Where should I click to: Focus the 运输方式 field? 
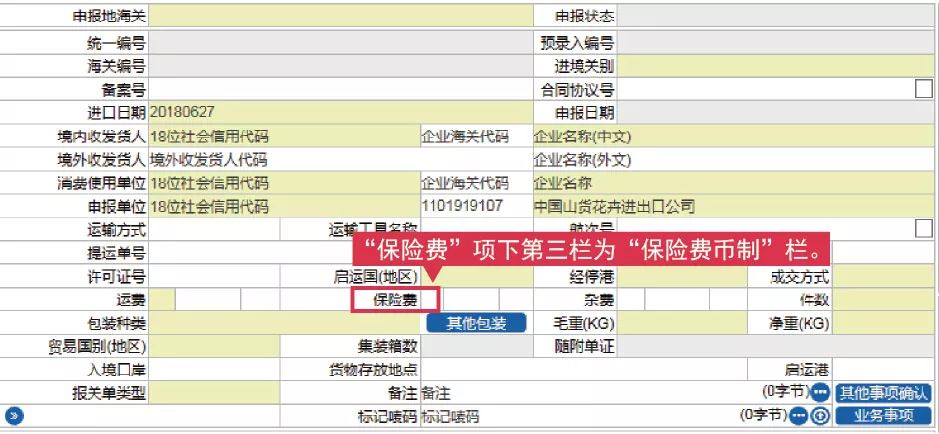214,228
